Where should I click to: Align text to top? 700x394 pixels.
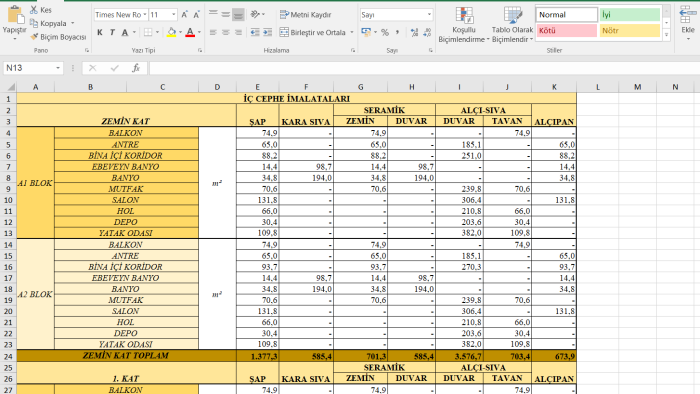[213, 15]
